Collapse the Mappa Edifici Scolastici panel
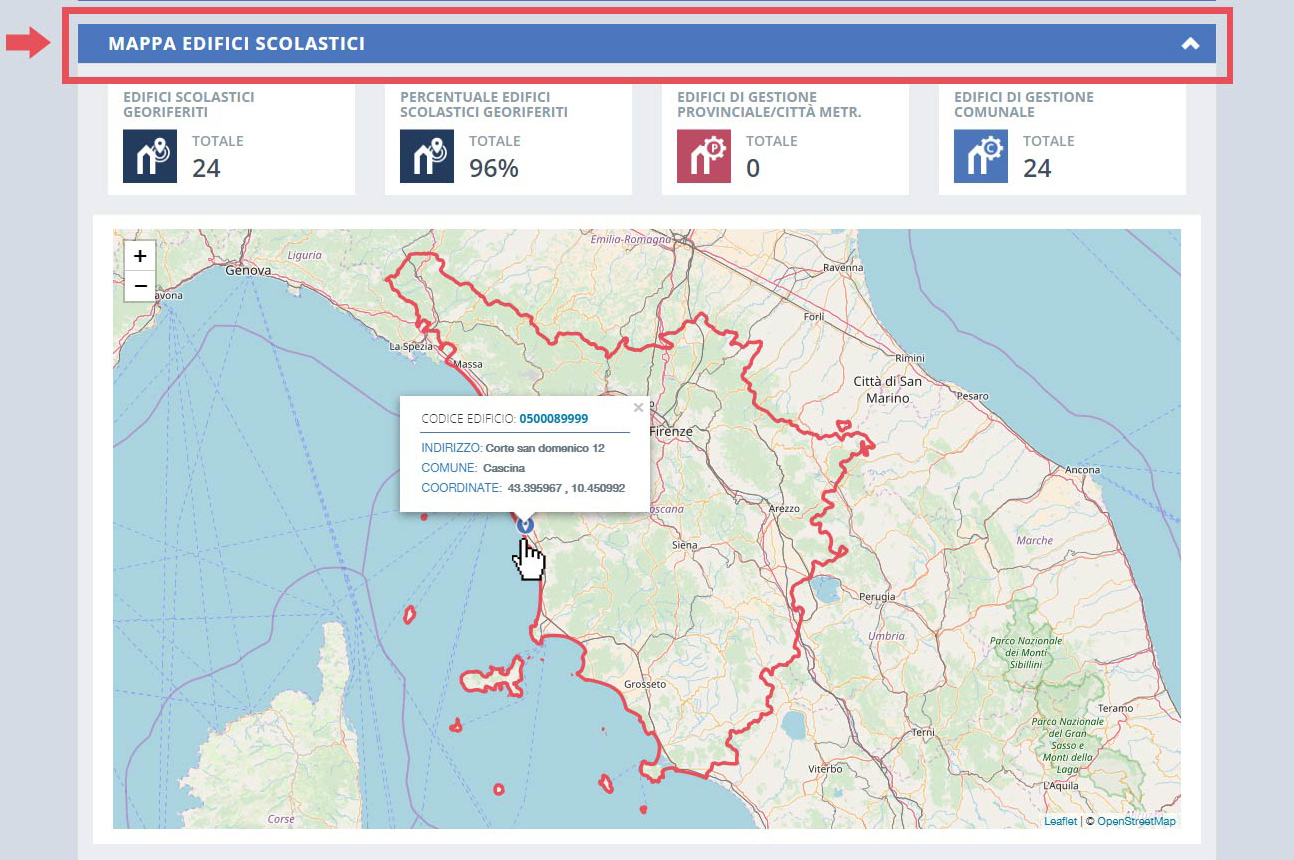The image size is (1294, 860). coord(1190,44)
